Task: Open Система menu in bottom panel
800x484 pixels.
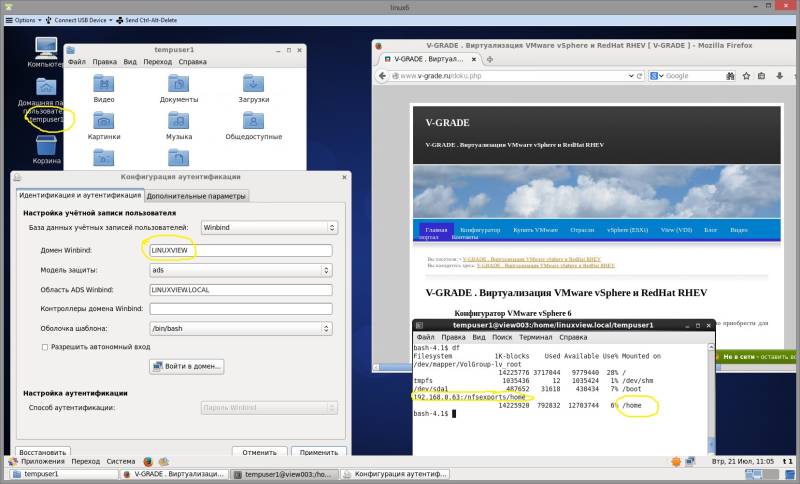Action: [121, 462]
